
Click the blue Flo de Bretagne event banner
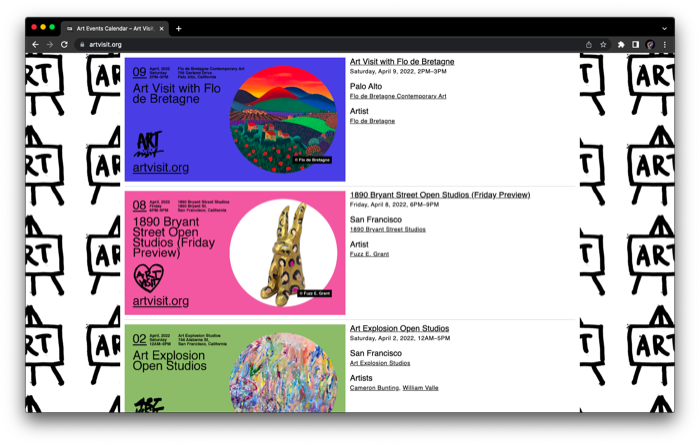[x=235, y=119]
